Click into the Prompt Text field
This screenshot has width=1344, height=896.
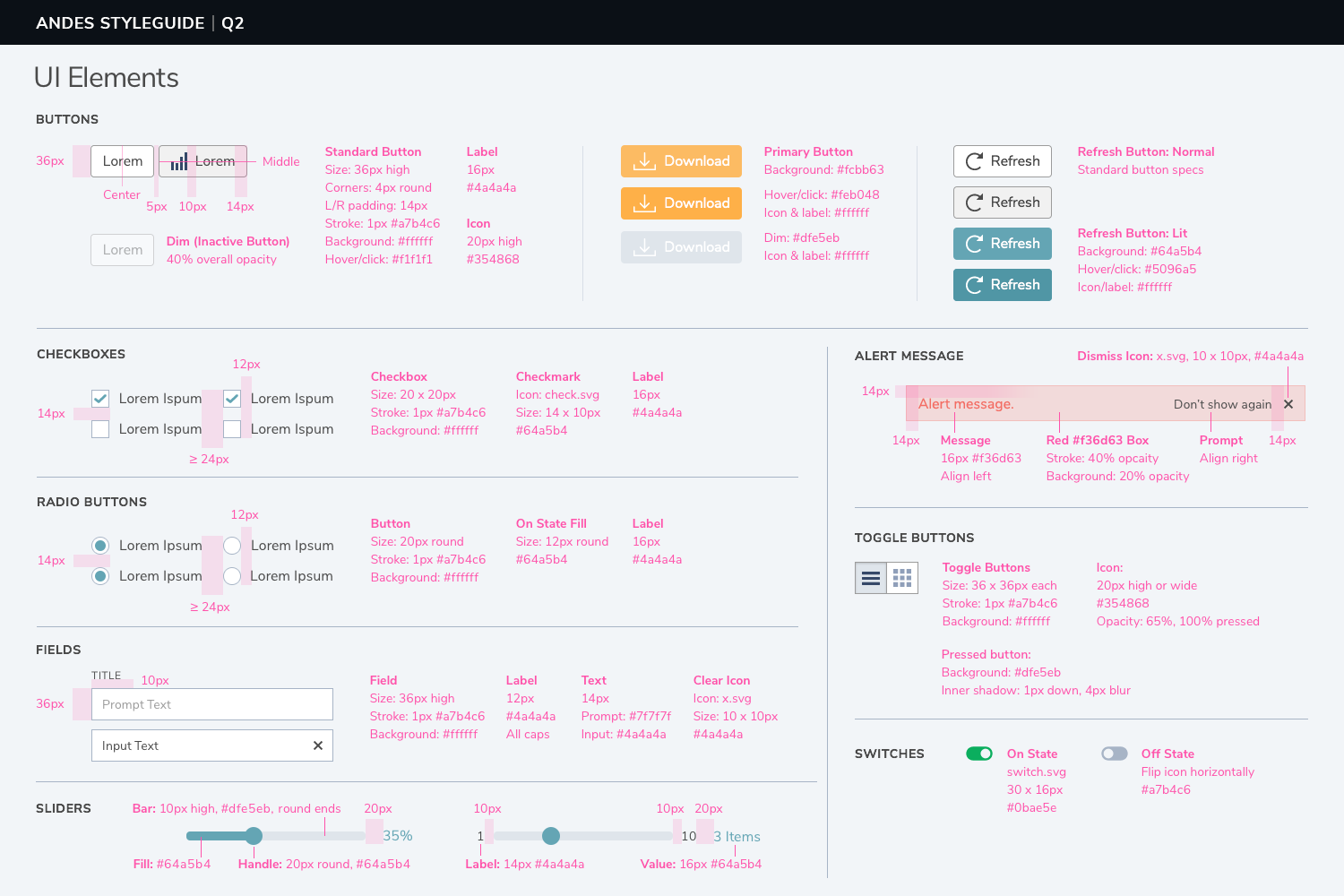point(212,704)
